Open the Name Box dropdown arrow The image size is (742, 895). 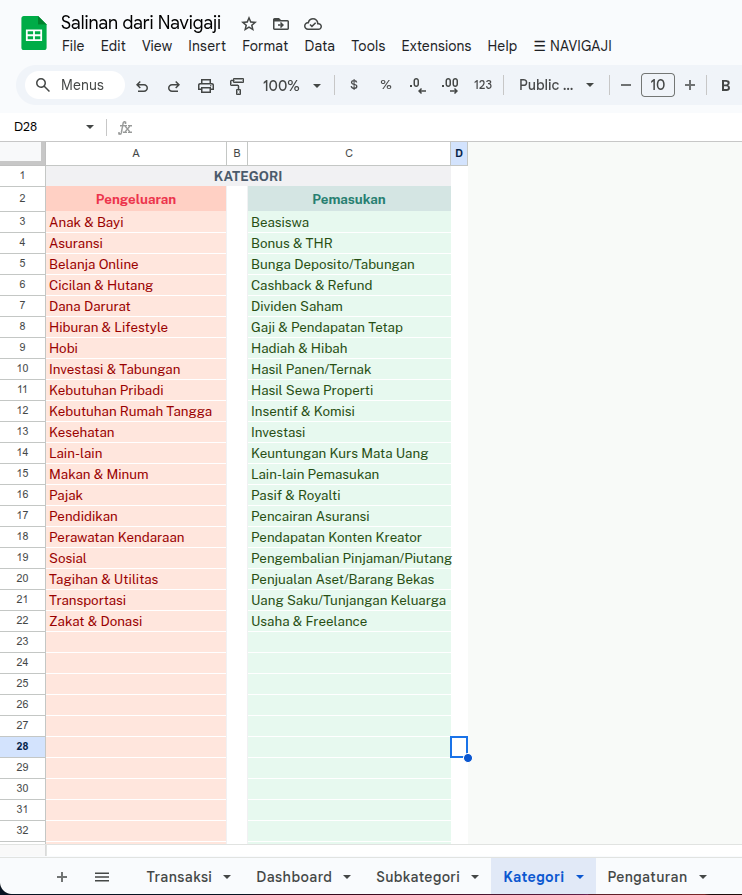click(90, 127)
